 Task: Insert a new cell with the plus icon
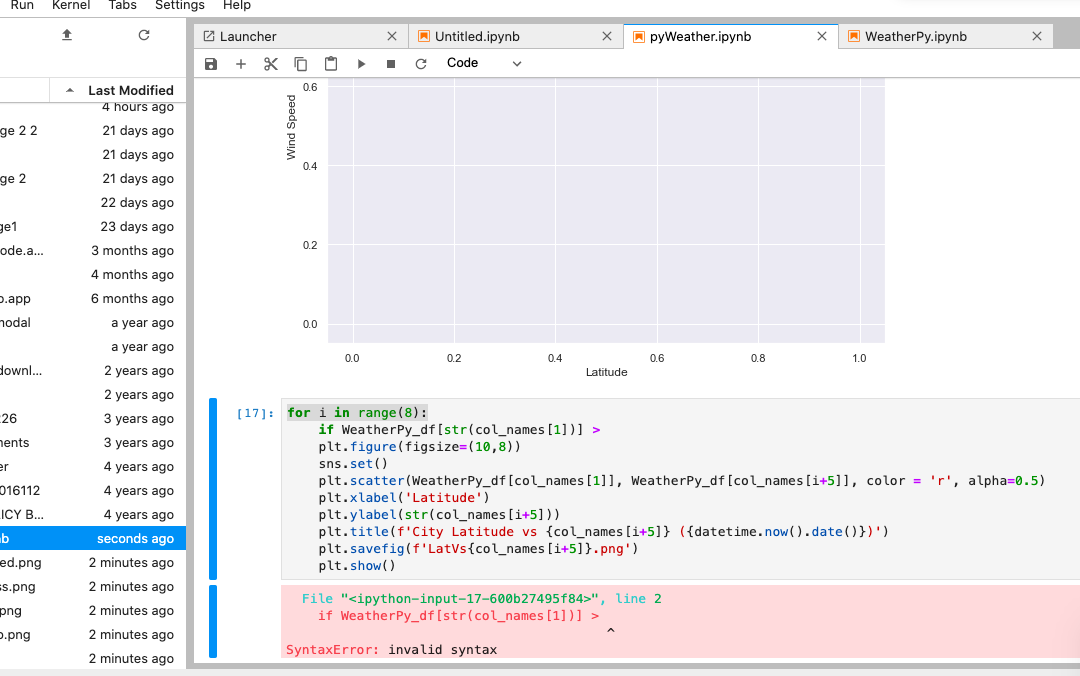240,63
